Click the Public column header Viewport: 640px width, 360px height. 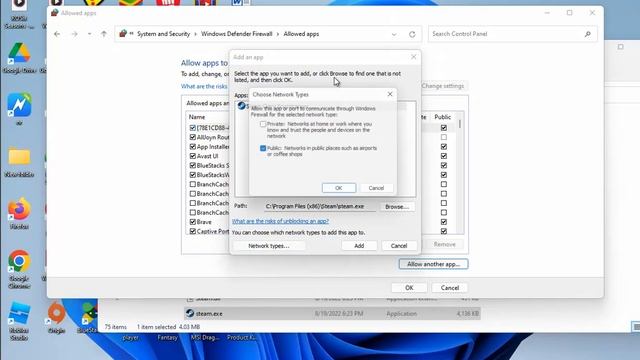coord(442,117)
